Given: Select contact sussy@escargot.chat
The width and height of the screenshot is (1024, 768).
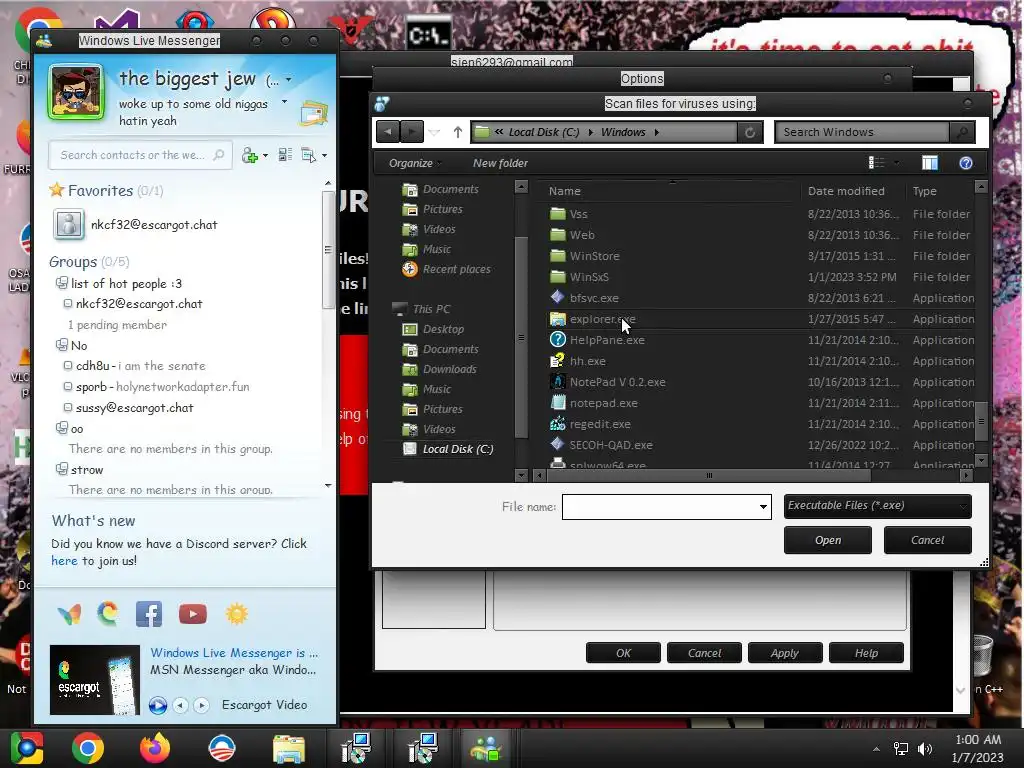Looking at the screenshot, I should point(135,408).
